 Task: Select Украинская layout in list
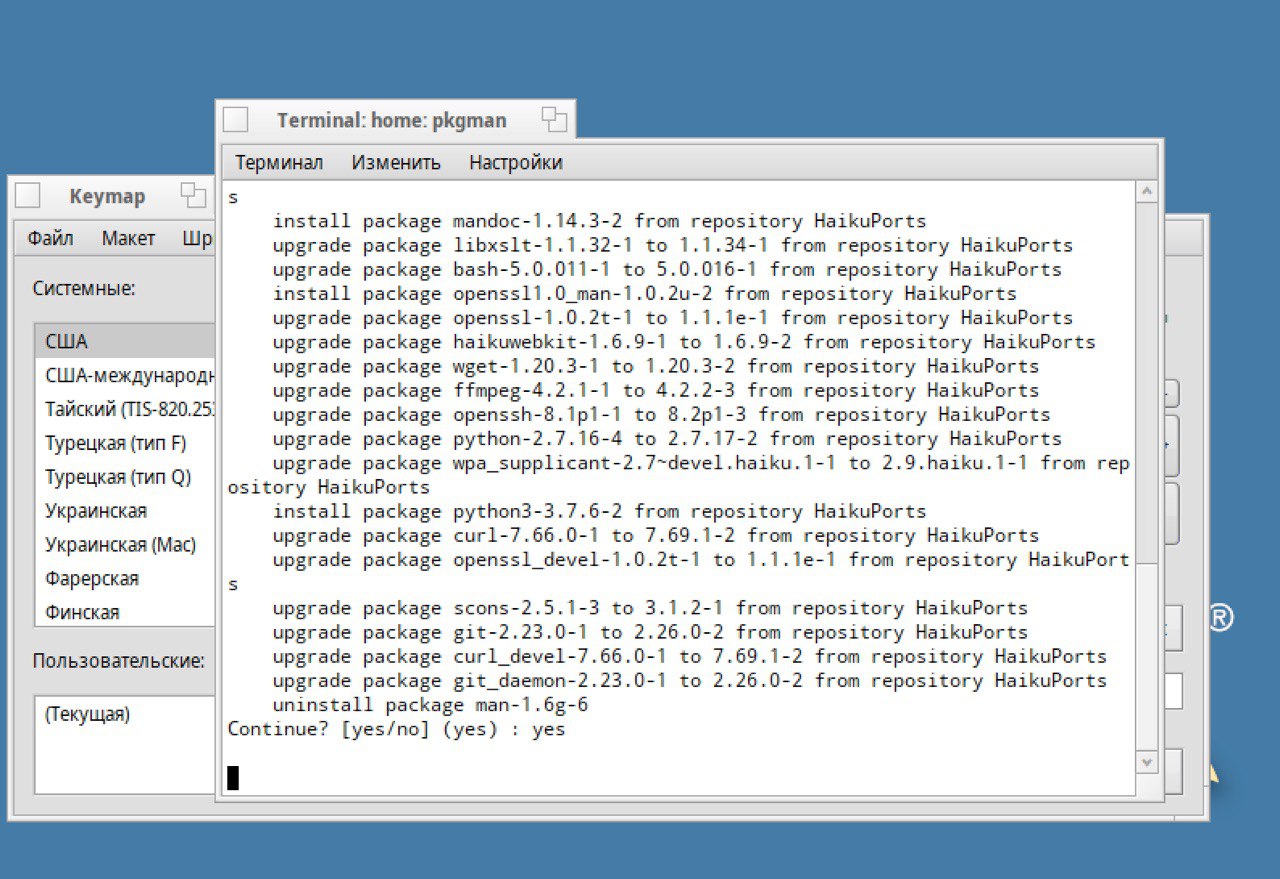pyautogui.click(x=125, y=511)
